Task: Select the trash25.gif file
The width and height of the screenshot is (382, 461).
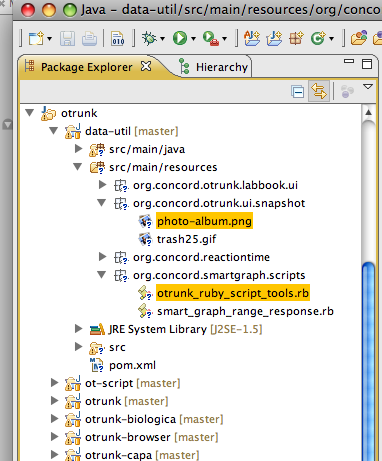Action: pos(186,239)
